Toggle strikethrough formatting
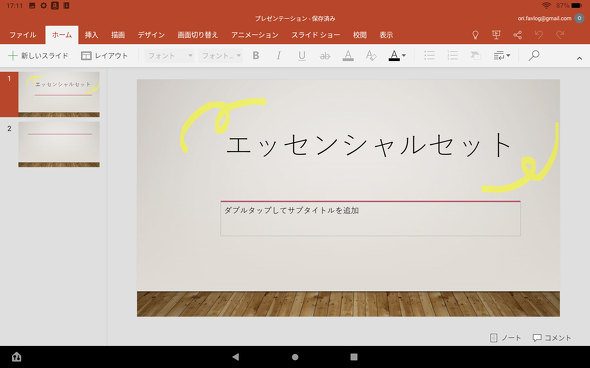Viewport: 590px width, 368px height. click(x=325, y=56)
